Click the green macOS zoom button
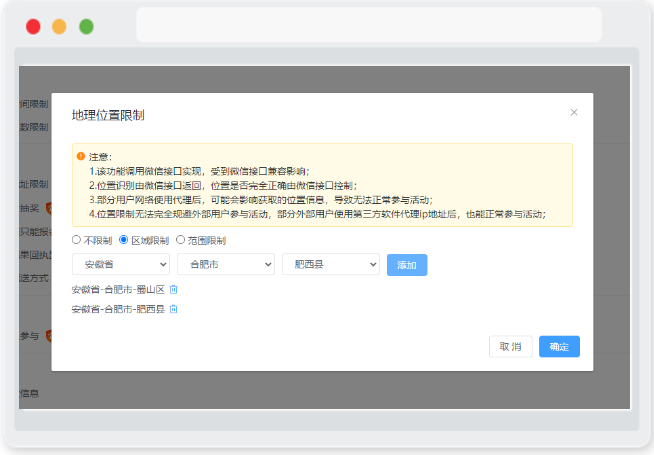654x455 pixels. (86, 27)
